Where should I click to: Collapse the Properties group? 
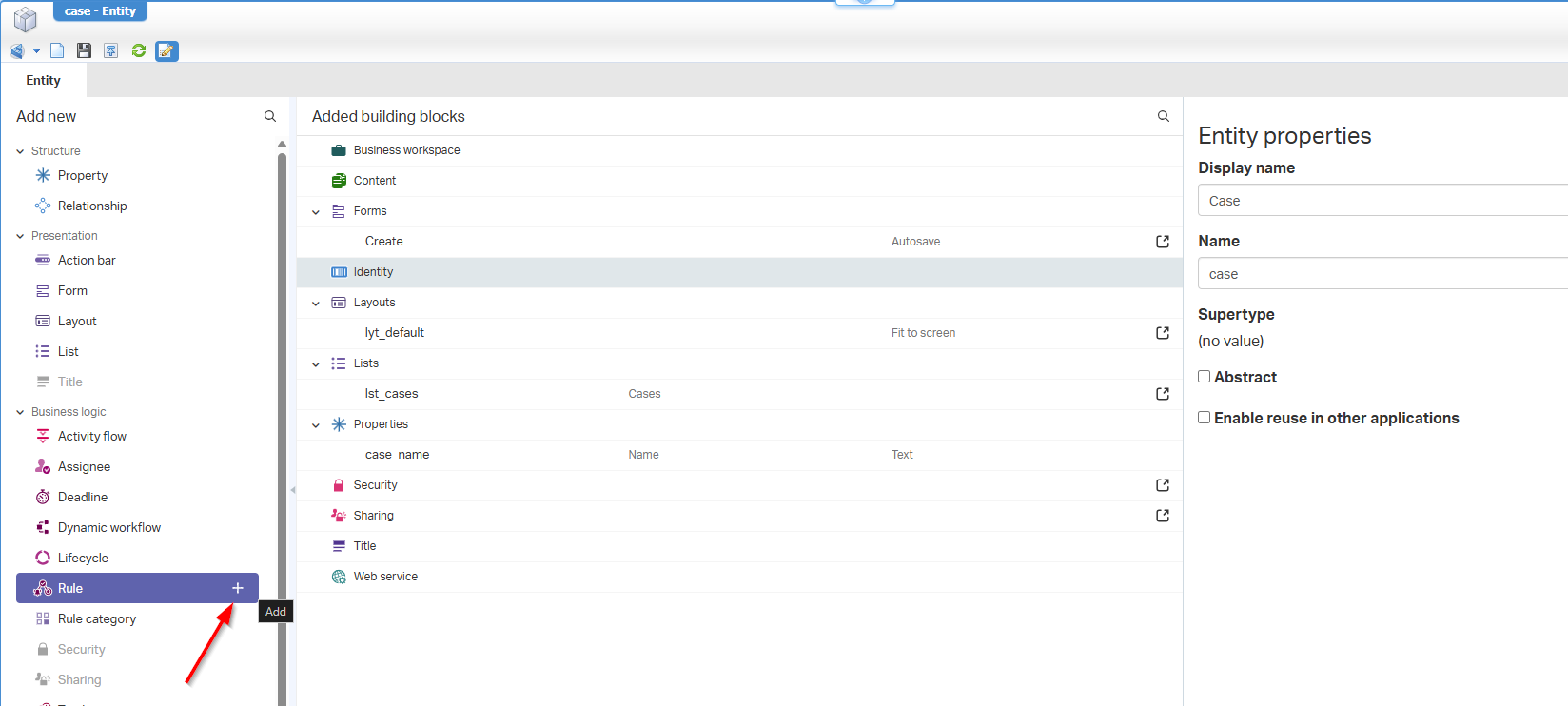(x=316, y=425)
